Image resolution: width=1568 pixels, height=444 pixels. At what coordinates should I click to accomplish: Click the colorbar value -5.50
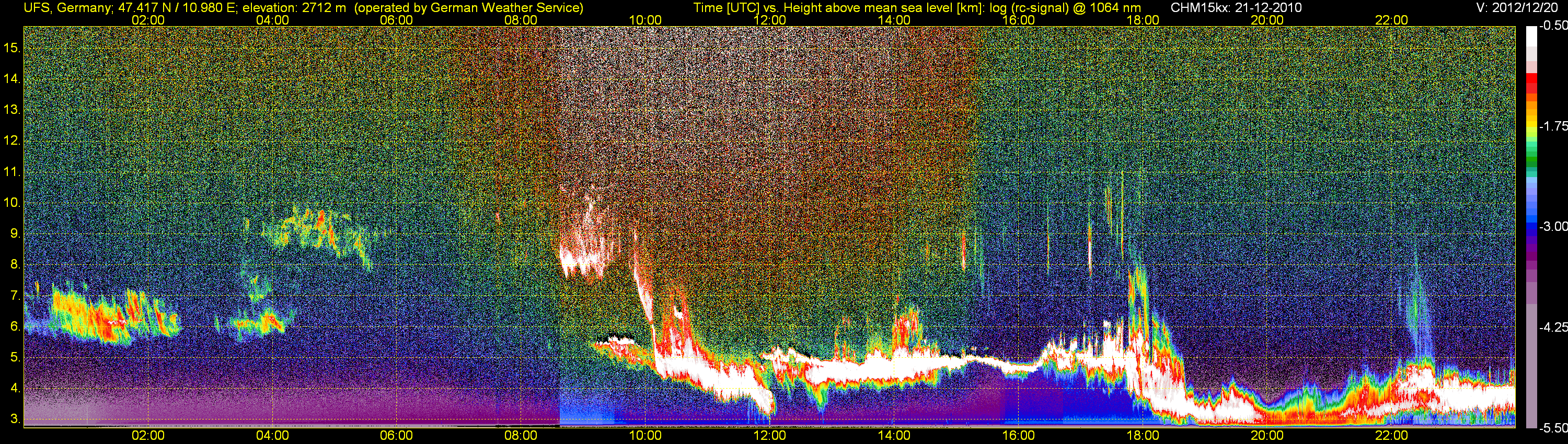pos(1553,428)
